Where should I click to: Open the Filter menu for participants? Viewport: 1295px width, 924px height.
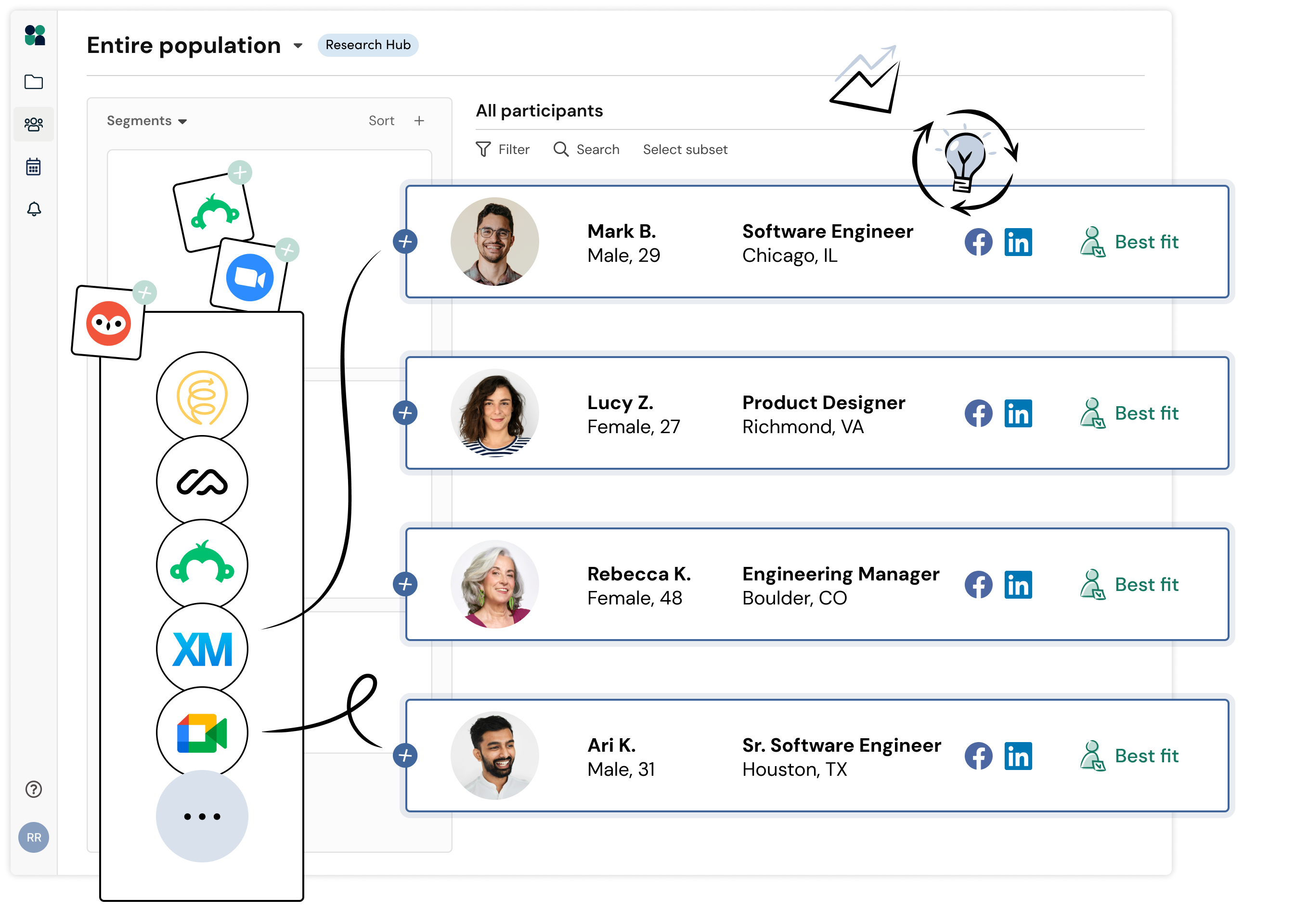coord(503,149)
